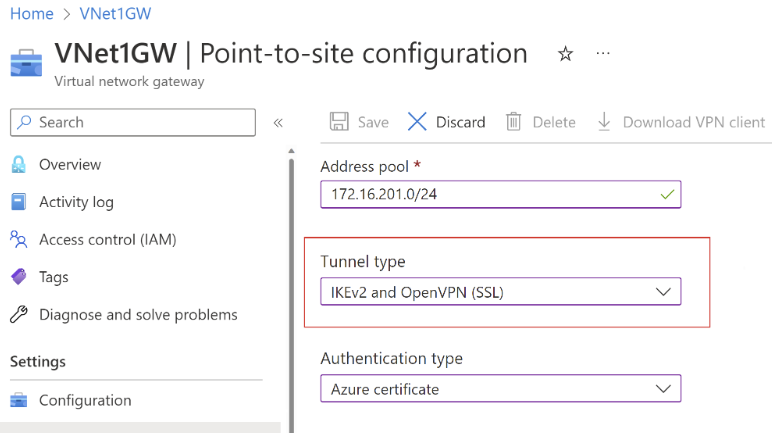Open the more options ellipsis menu

[x=603, y=53]
